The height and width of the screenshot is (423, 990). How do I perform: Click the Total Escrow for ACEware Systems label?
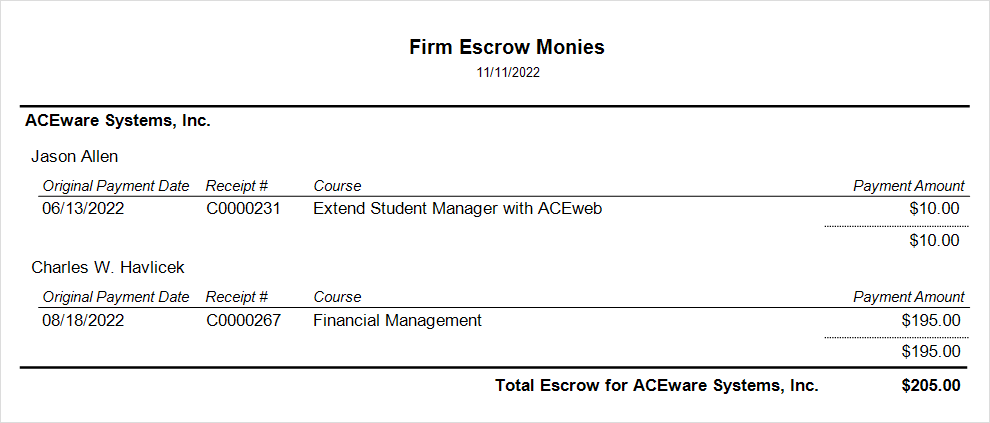pyautogui.click(x=657, y=385)
